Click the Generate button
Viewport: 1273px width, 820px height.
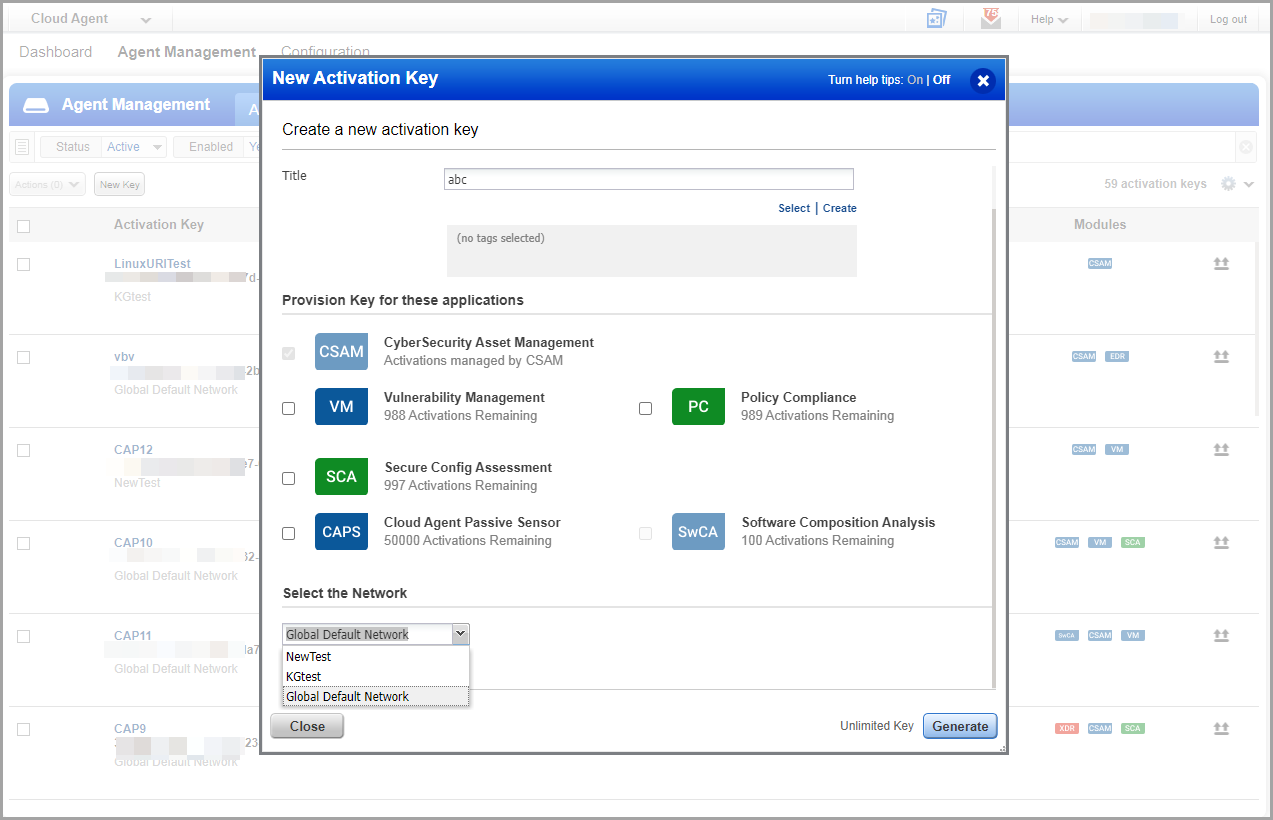(959, 726)
